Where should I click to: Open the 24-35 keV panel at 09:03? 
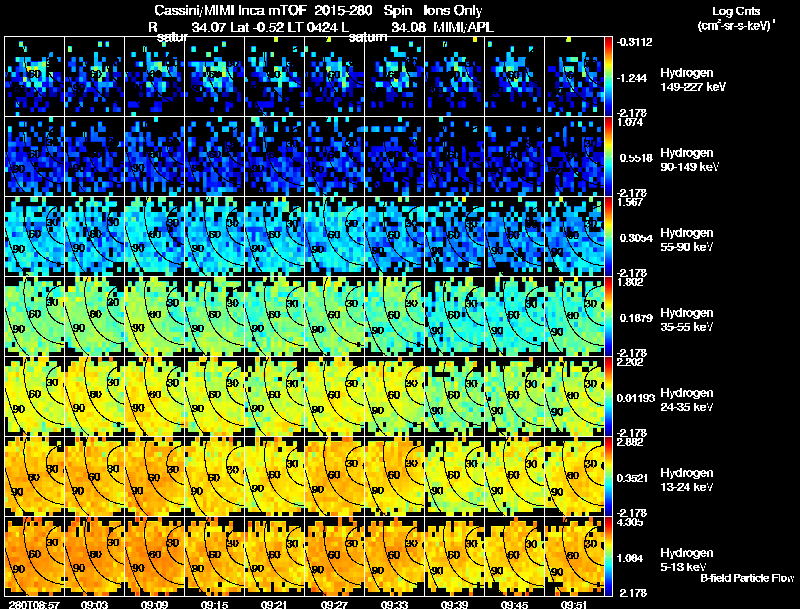pos(94,396)
